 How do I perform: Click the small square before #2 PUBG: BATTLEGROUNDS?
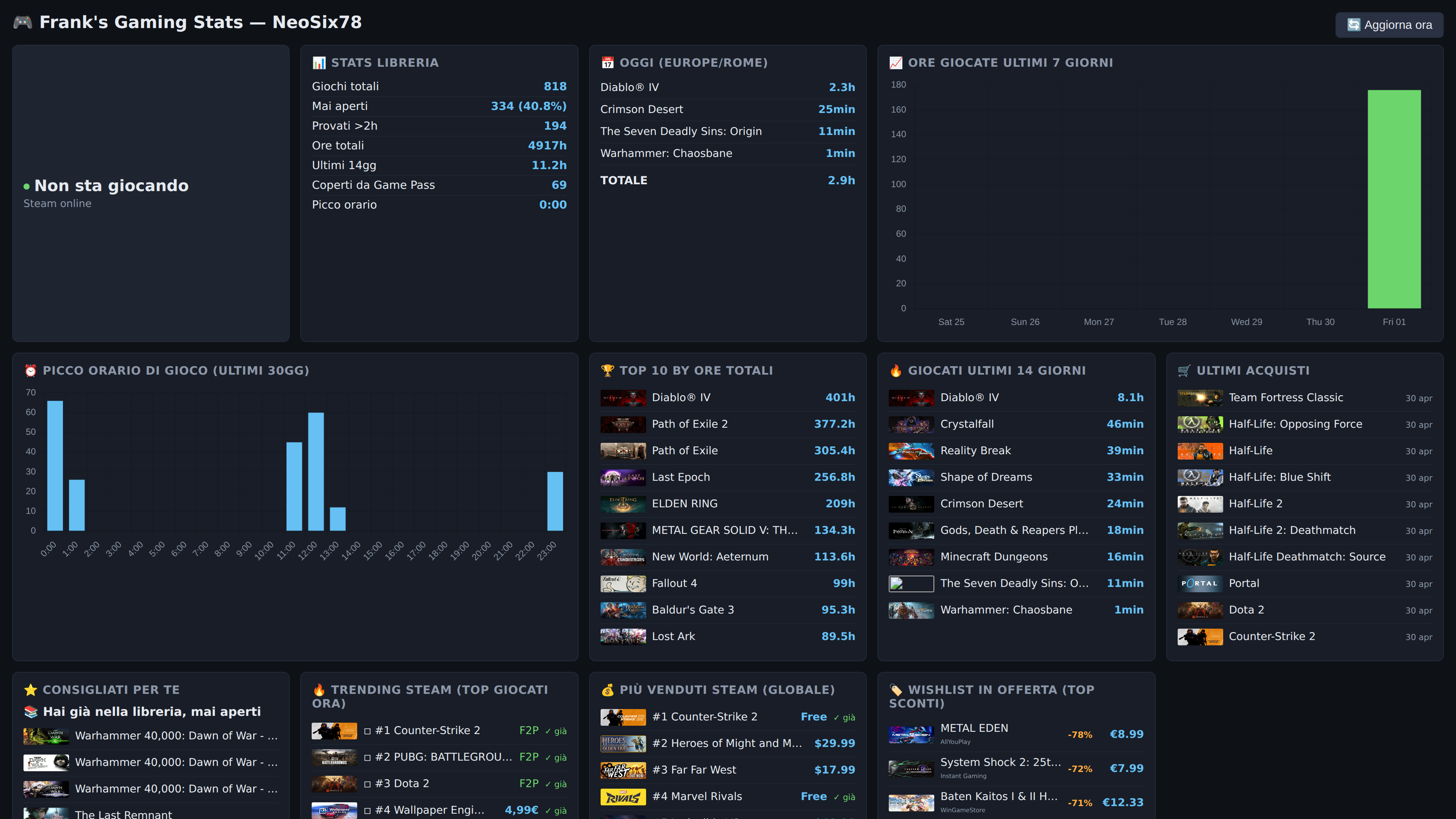(x=367, y=758)
